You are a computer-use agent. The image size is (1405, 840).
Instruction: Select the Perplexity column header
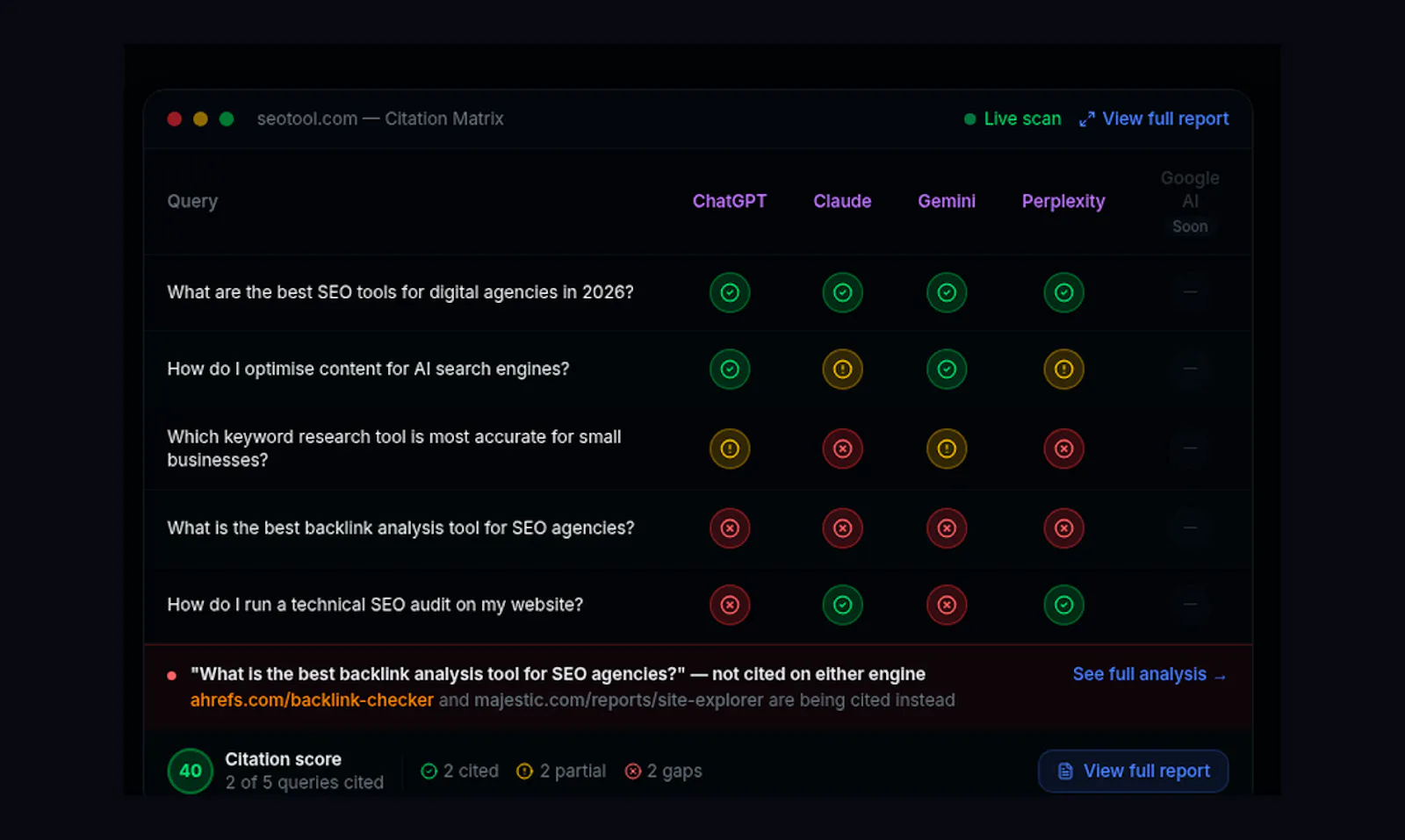(1063, 201)
